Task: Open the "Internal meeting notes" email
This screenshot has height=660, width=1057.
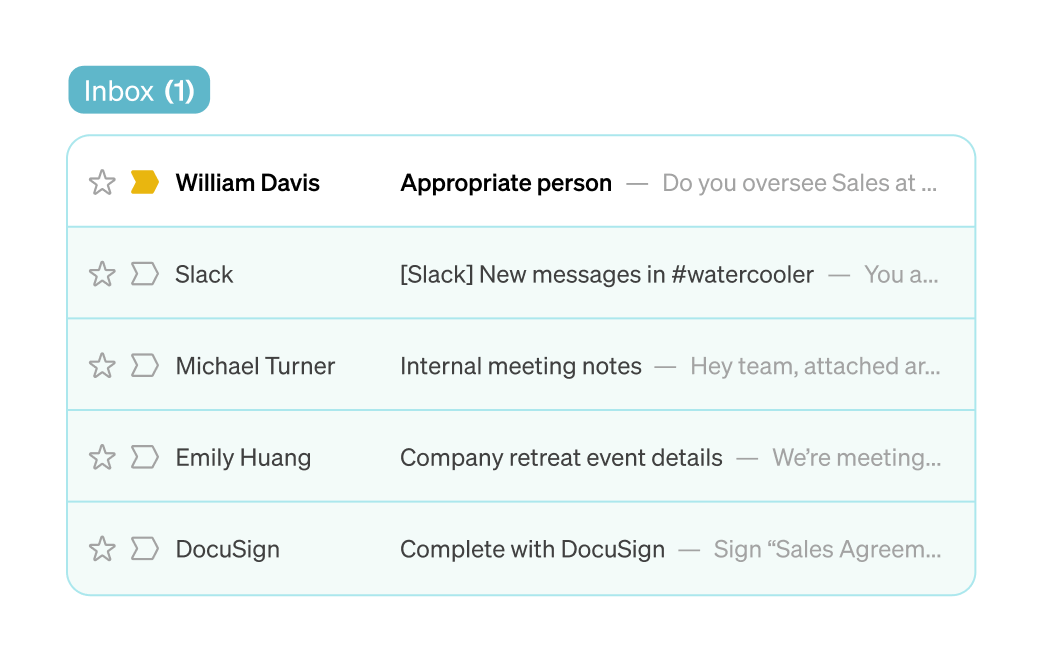Action: tap(521, 366)
